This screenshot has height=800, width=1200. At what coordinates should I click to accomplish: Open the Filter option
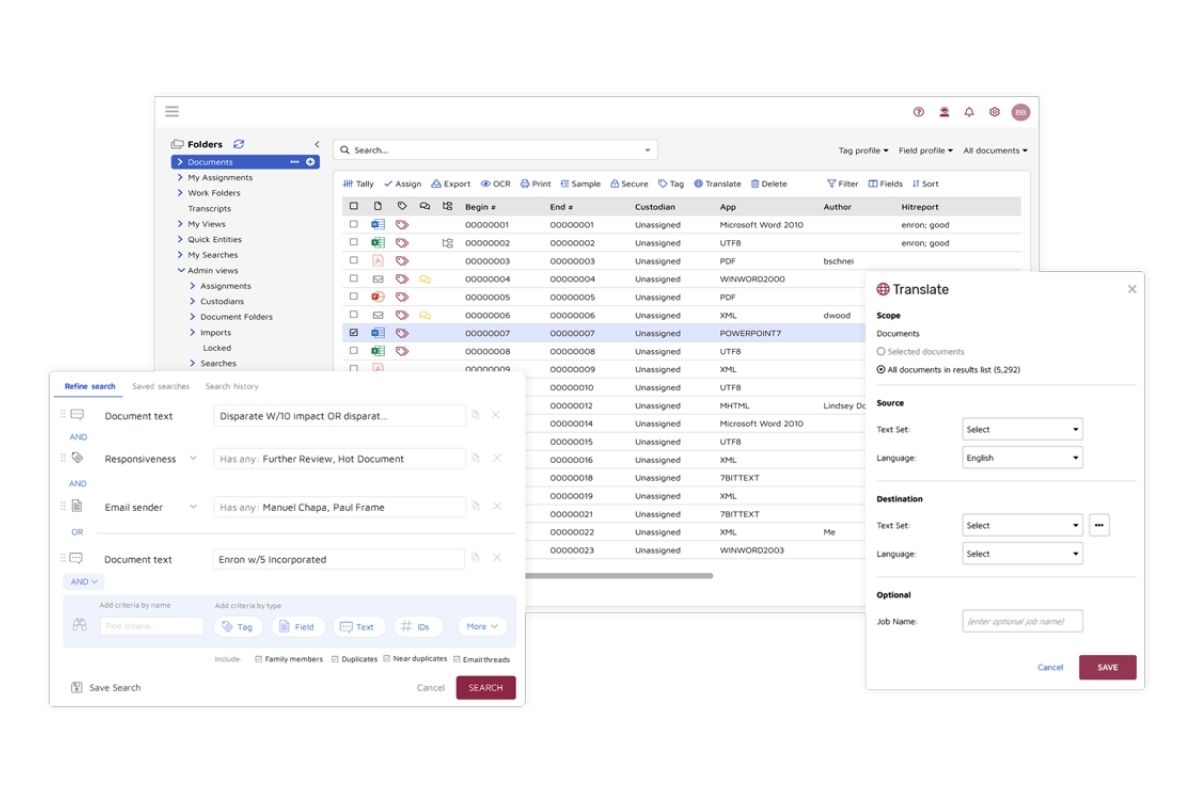pos(842,184)
